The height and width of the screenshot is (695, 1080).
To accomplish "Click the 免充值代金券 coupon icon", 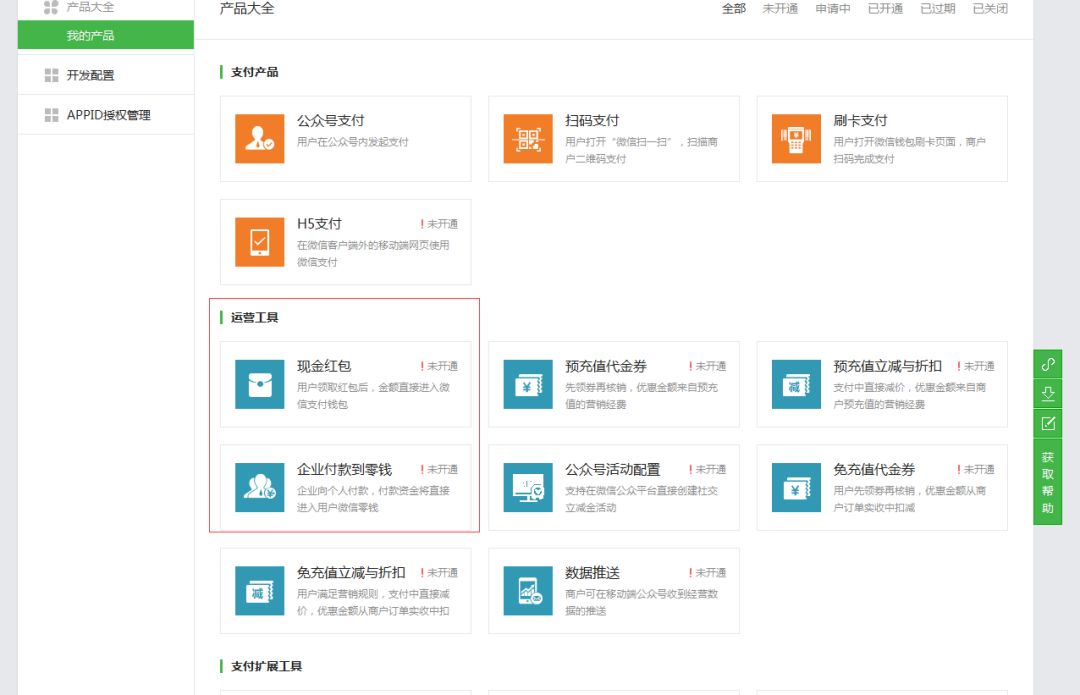I will 796,488.
